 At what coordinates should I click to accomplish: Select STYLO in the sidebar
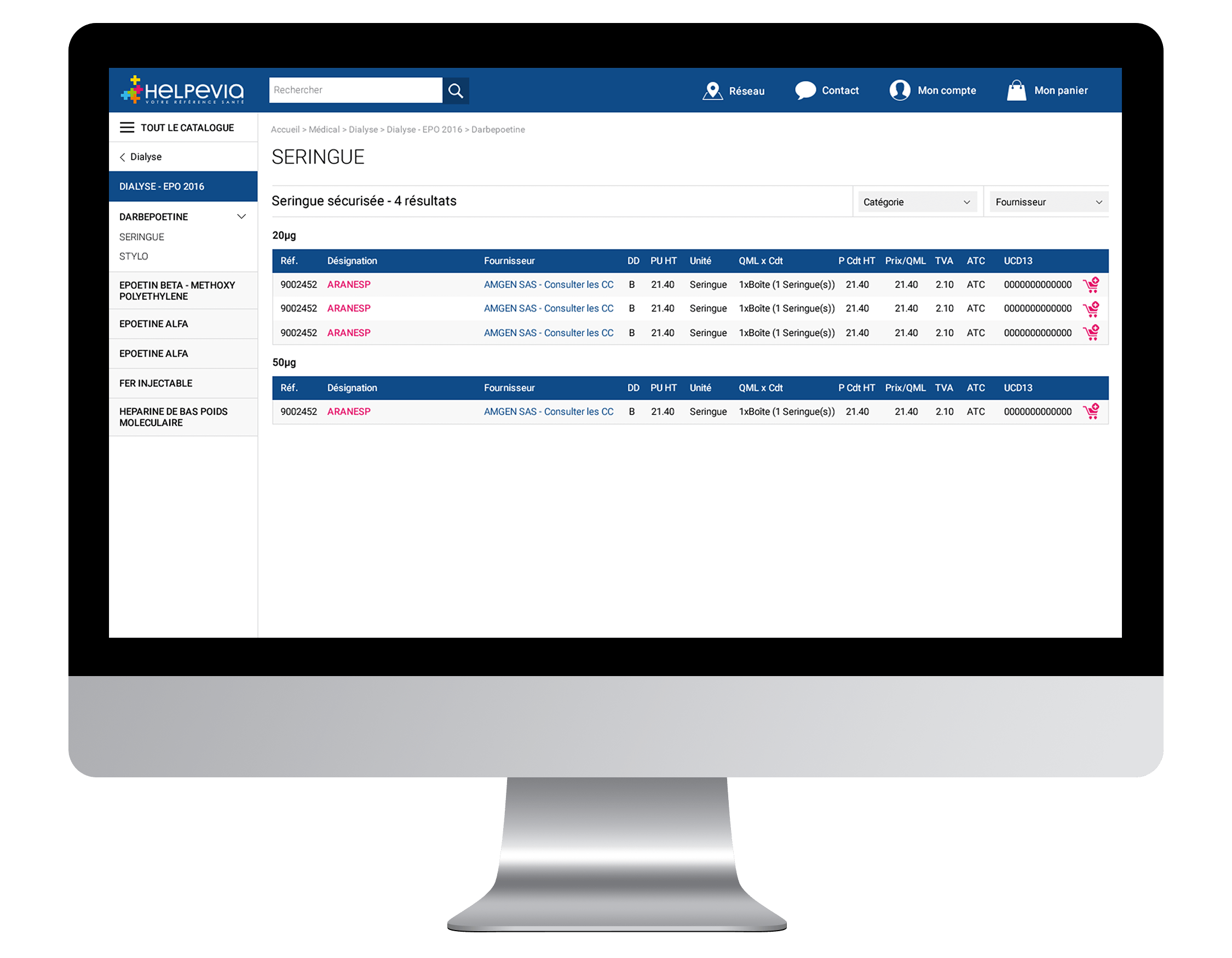coord(134,256)
